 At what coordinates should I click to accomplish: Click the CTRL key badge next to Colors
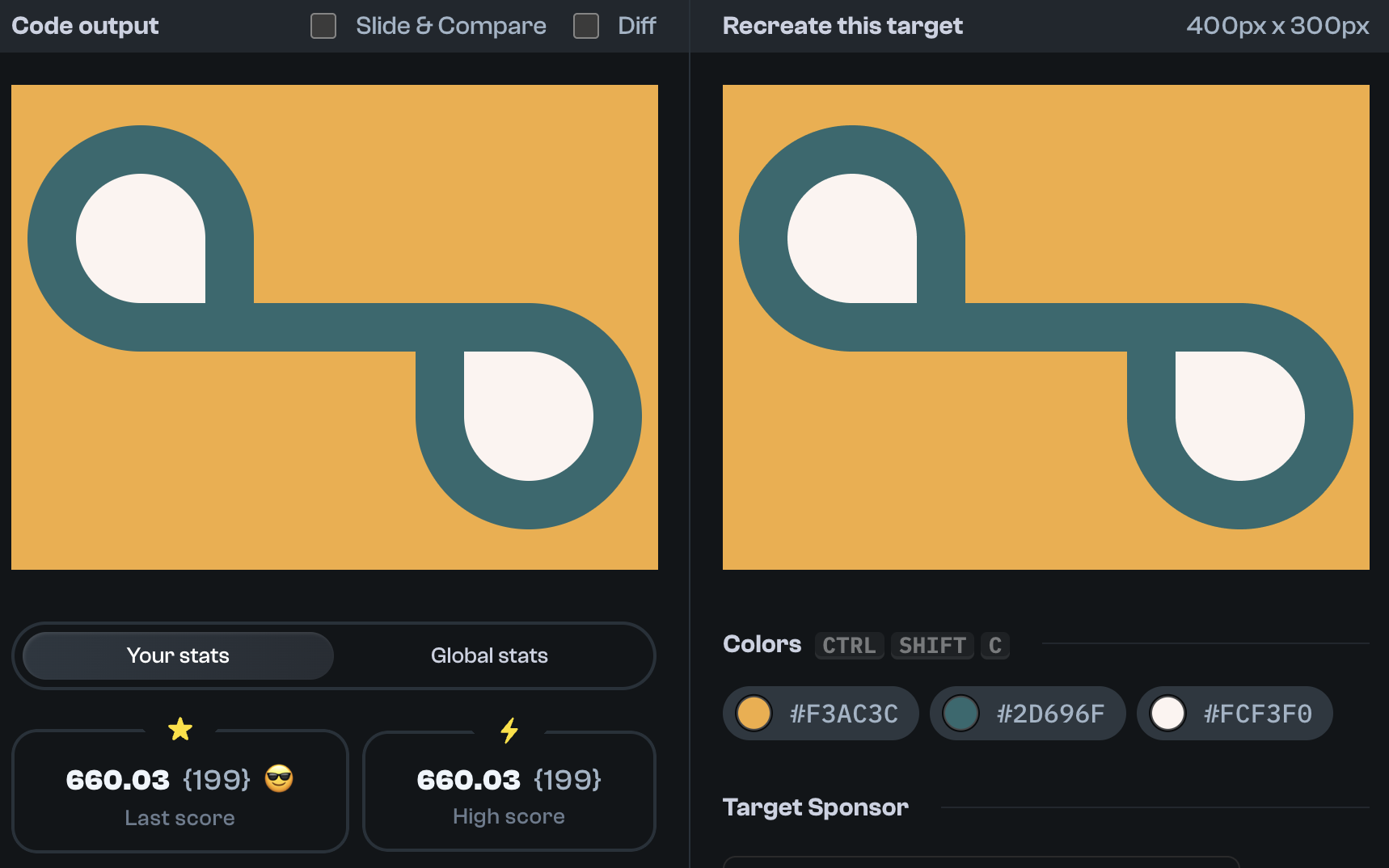coord(849,645)
